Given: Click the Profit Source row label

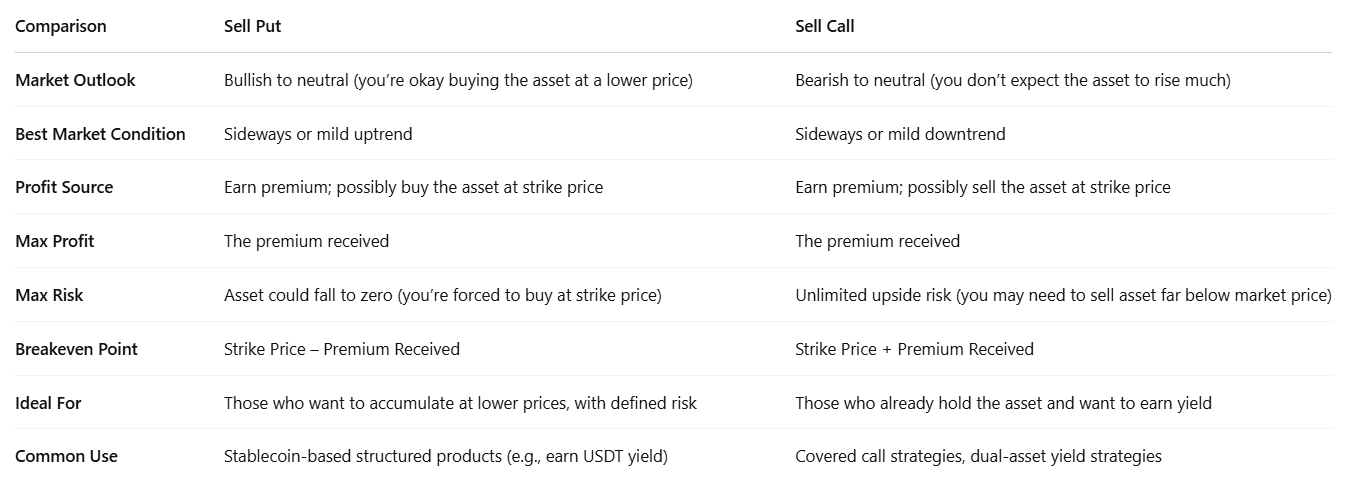Looking at the screenshot, I should tap(64, 187).
